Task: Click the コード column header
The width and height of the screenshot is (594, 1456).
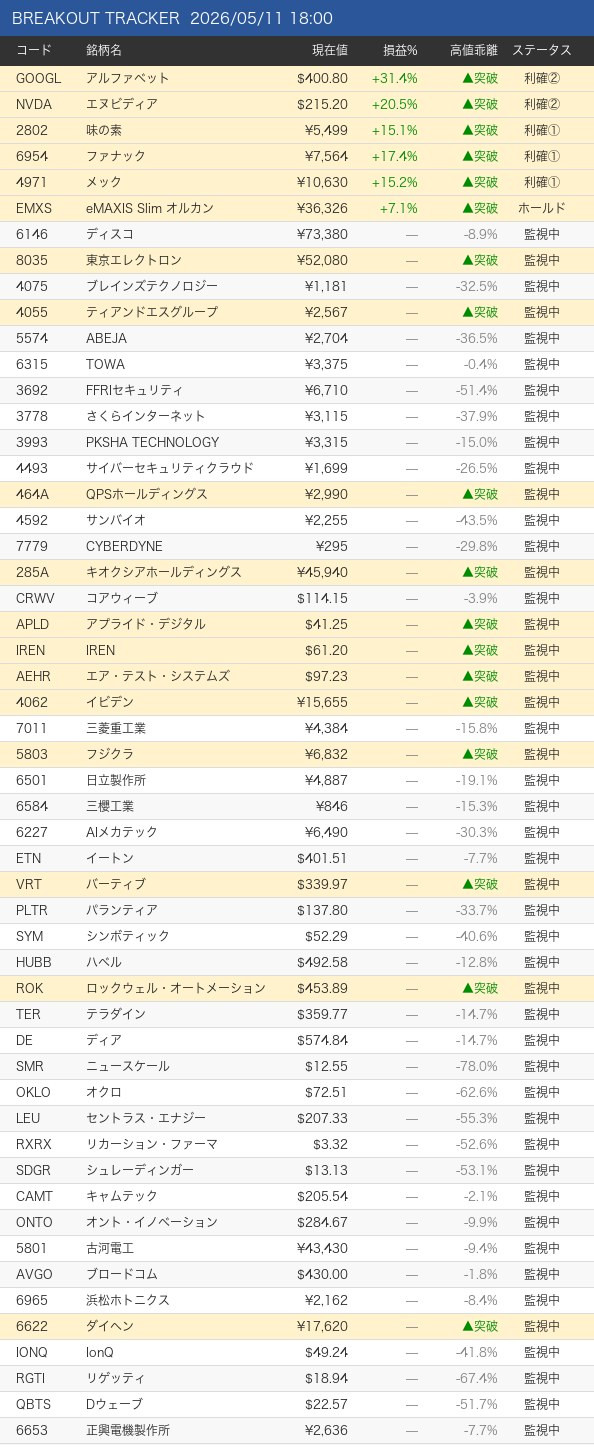Action: pyautogui.click(x=34, y=50)
